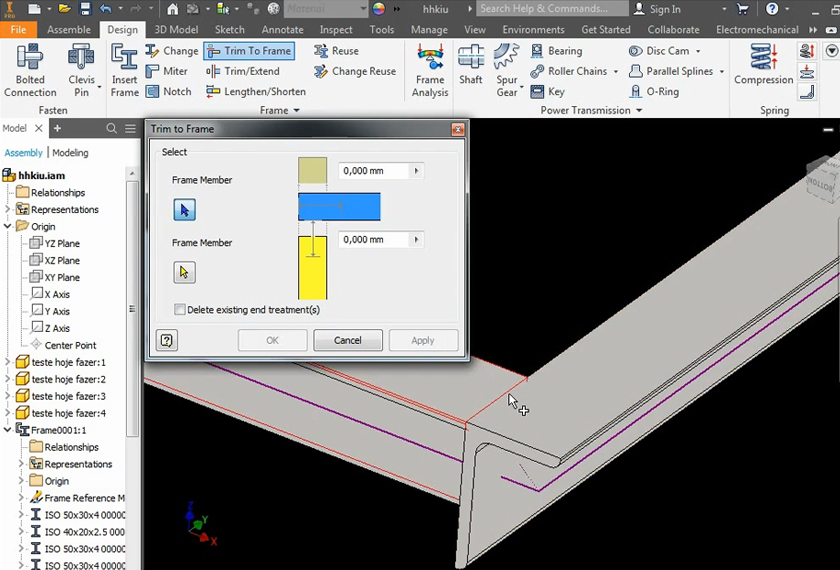Click the yellow frame member swatch
The image size is (840, 570).
313,268
